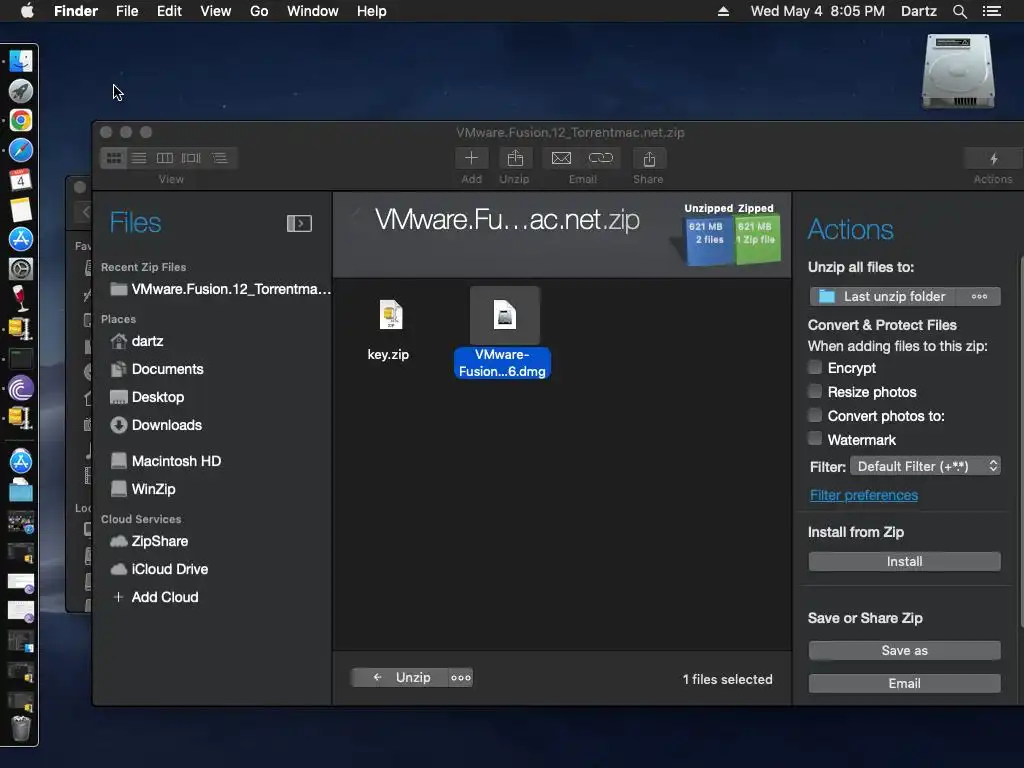Enable the Watermark checkbox
This screenshot has width=1024, height=768.
click(814, 439)
